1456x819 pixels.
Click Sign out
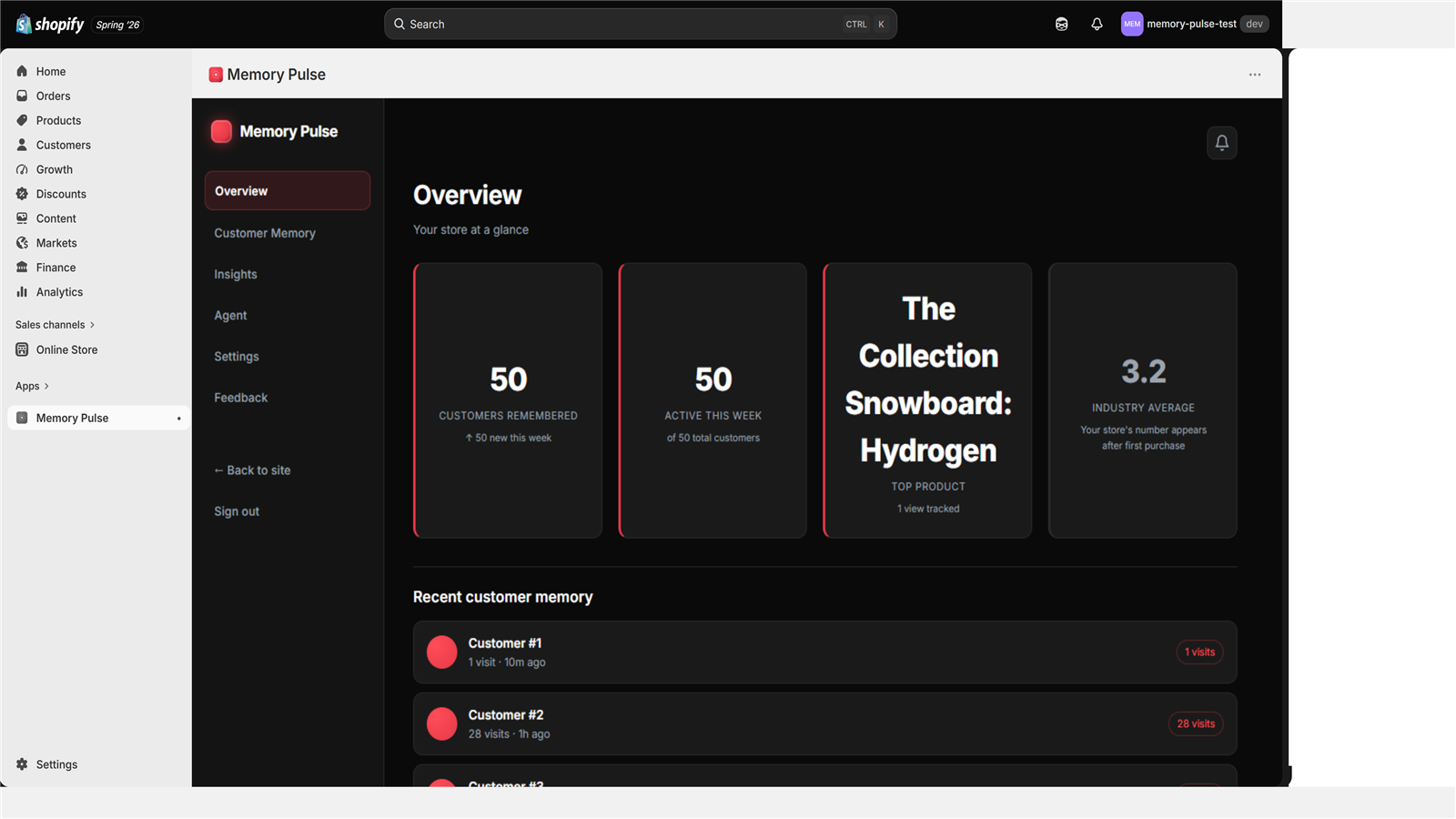point(237,511)
